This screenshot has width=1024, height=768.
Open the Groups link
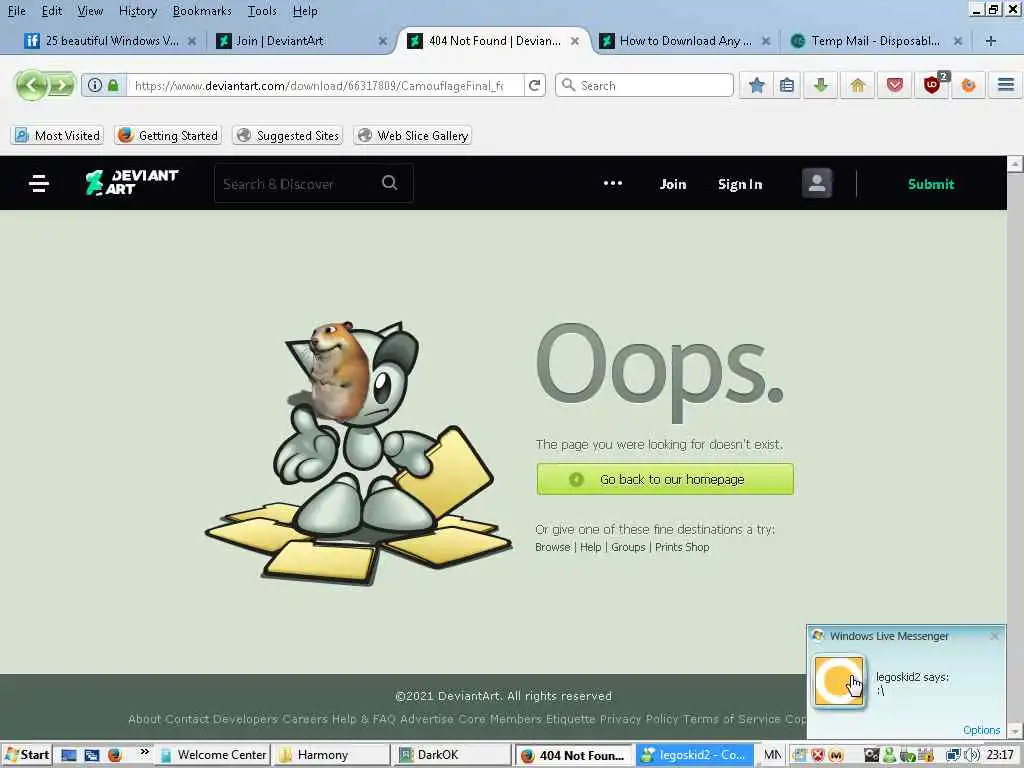click(628, 547)
